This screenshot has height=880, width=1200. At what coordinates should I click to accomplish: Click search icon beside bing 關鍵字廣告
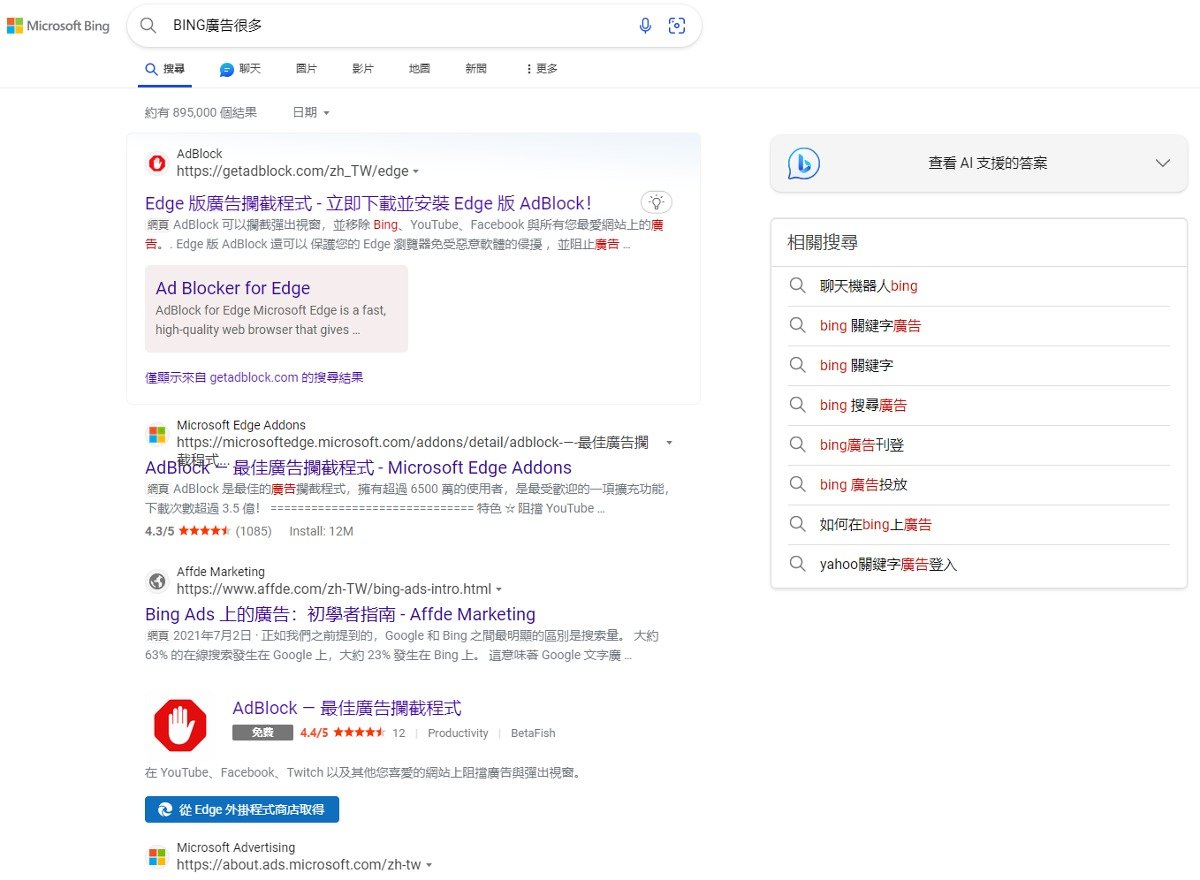pyautogui.click(x=797, y=326)
